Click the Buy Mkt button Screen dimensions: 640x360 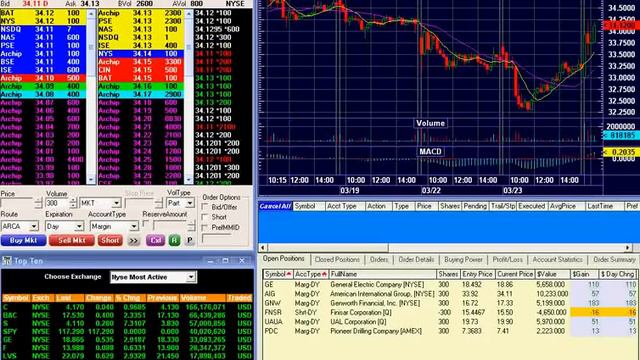(x=23, y=240)
